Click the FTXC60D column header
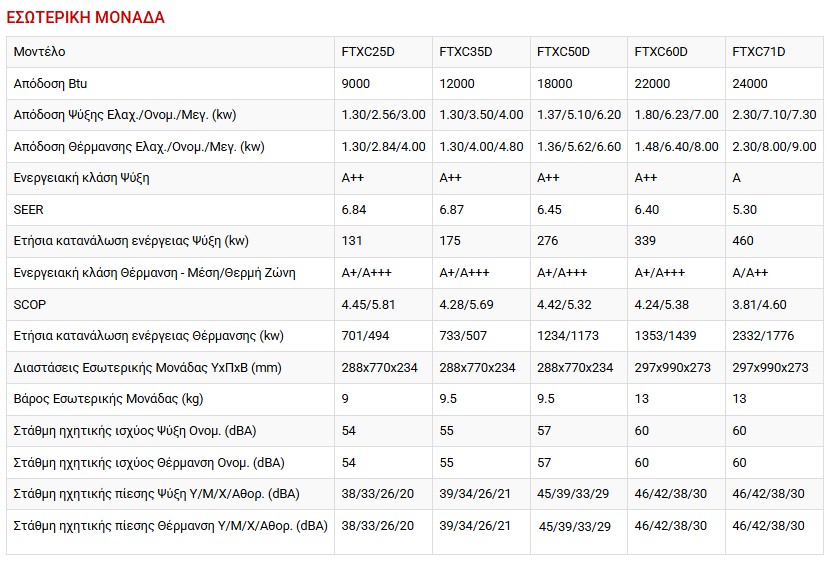 [x=661, y=52]
